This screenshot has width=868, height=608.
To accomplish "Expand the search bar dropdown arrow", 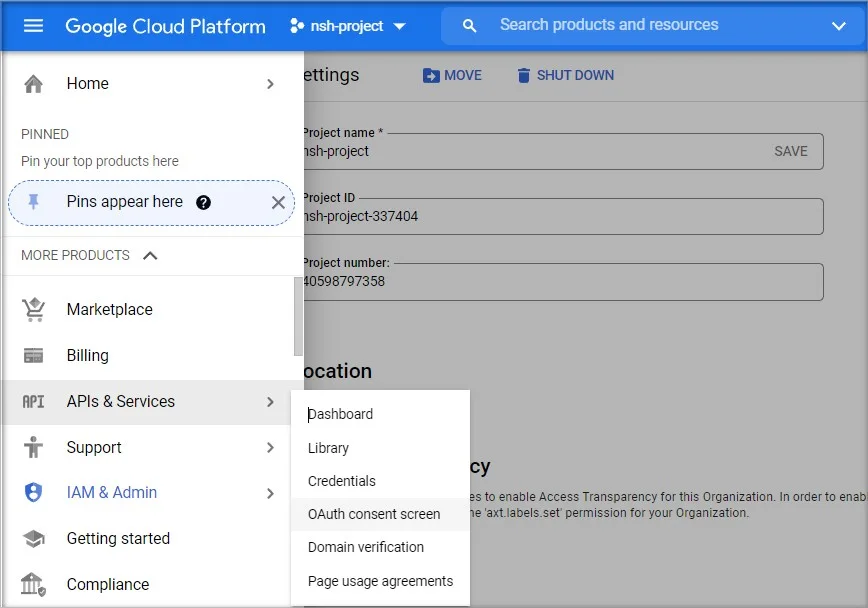I will click(x=838, y=26).
